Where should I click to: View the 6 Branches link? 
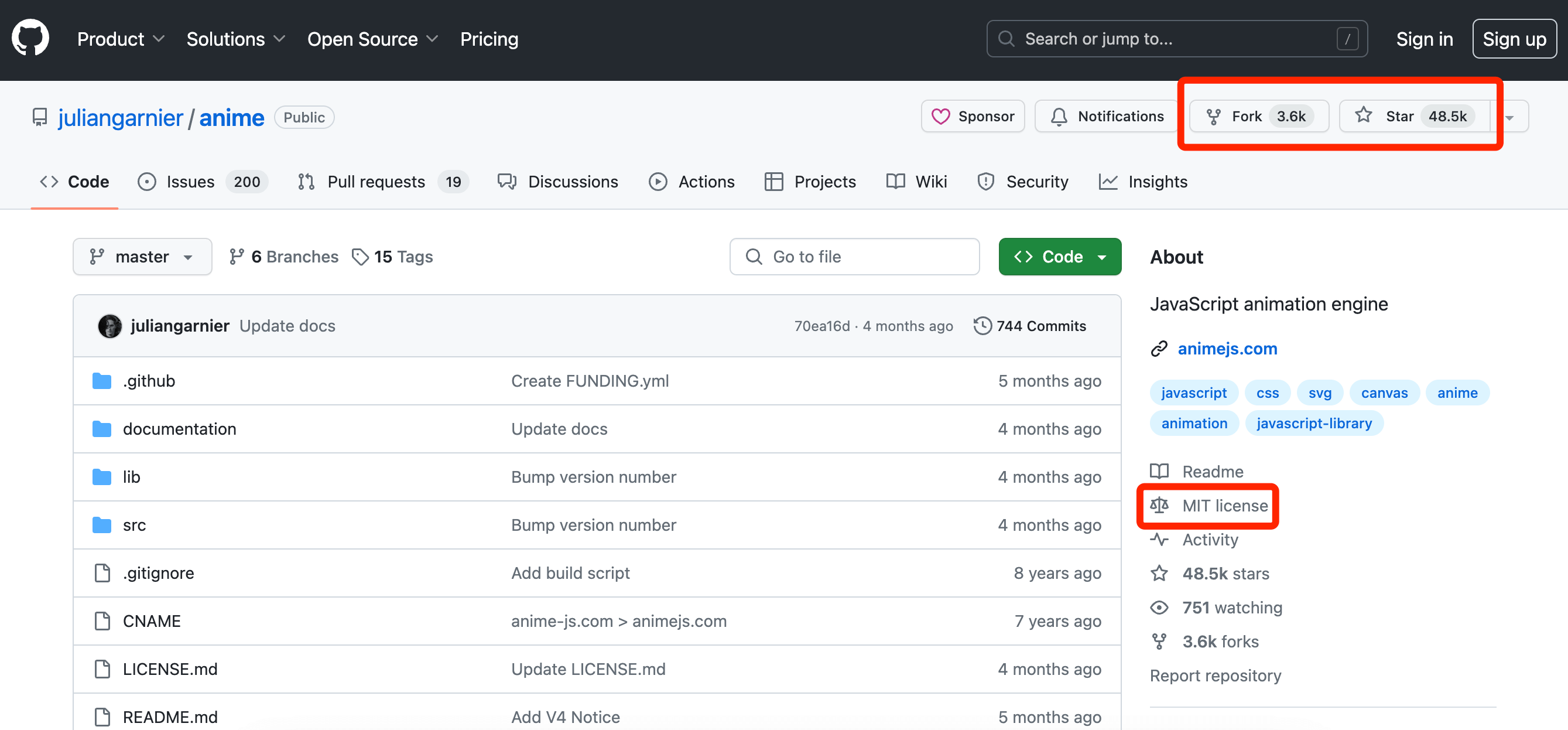tap(283, 257)
